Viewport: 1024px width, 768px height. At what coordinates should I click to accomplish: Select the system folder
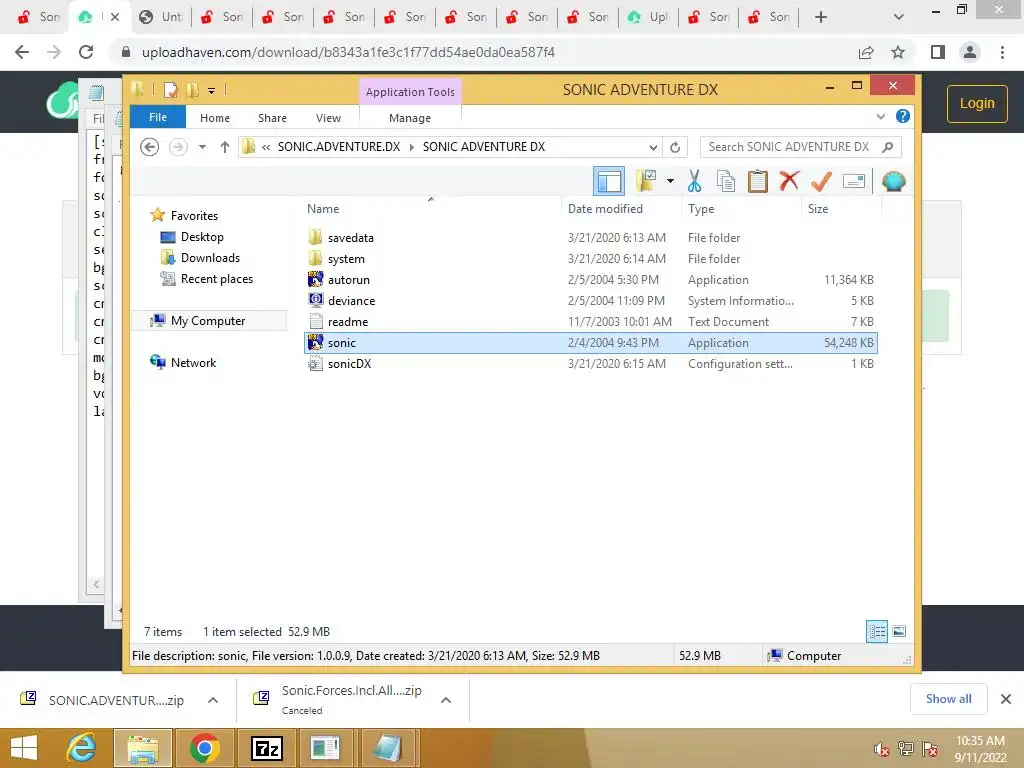590,259
